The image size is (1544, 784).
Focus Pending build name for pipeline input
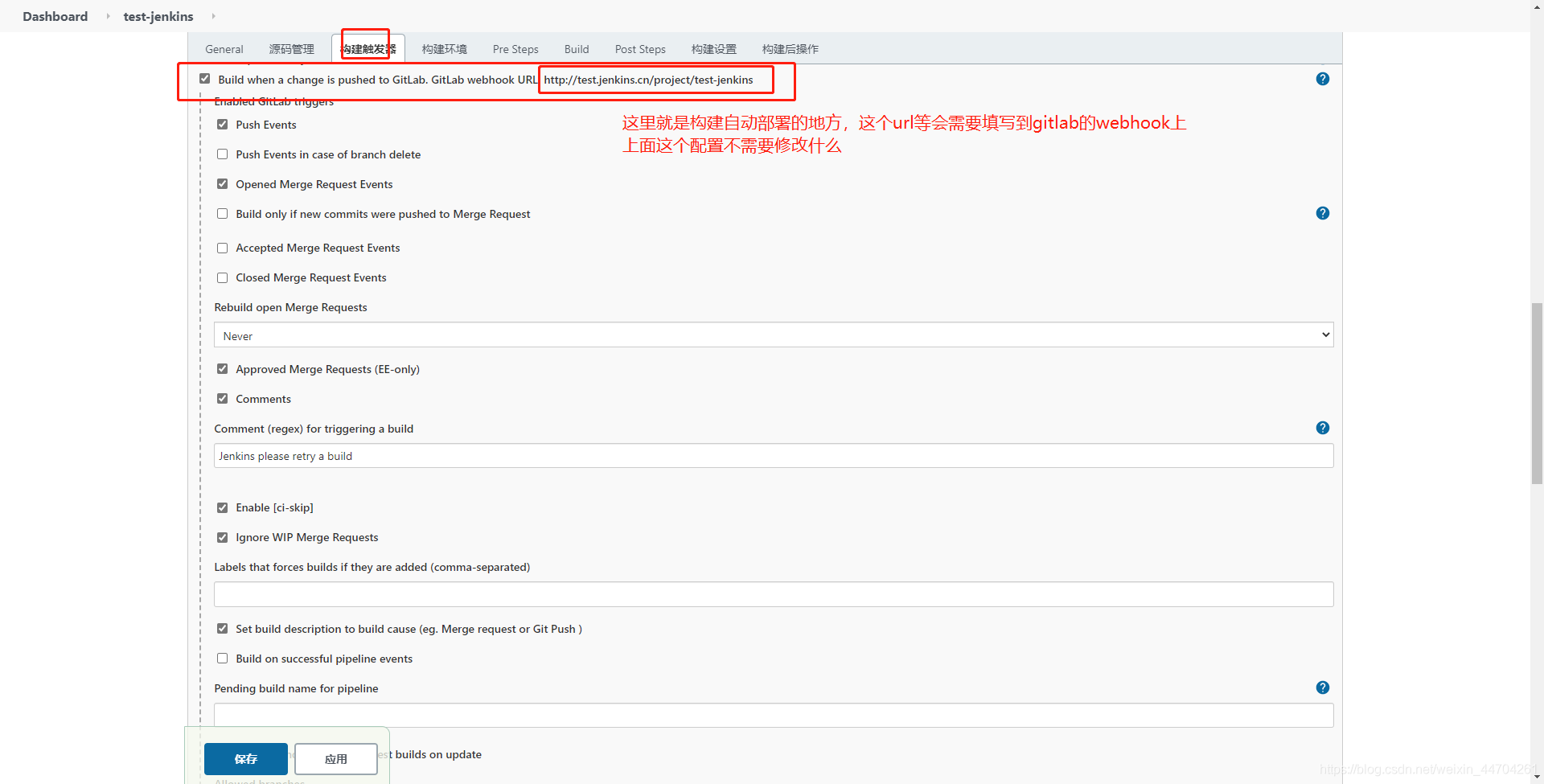point(774,716)
